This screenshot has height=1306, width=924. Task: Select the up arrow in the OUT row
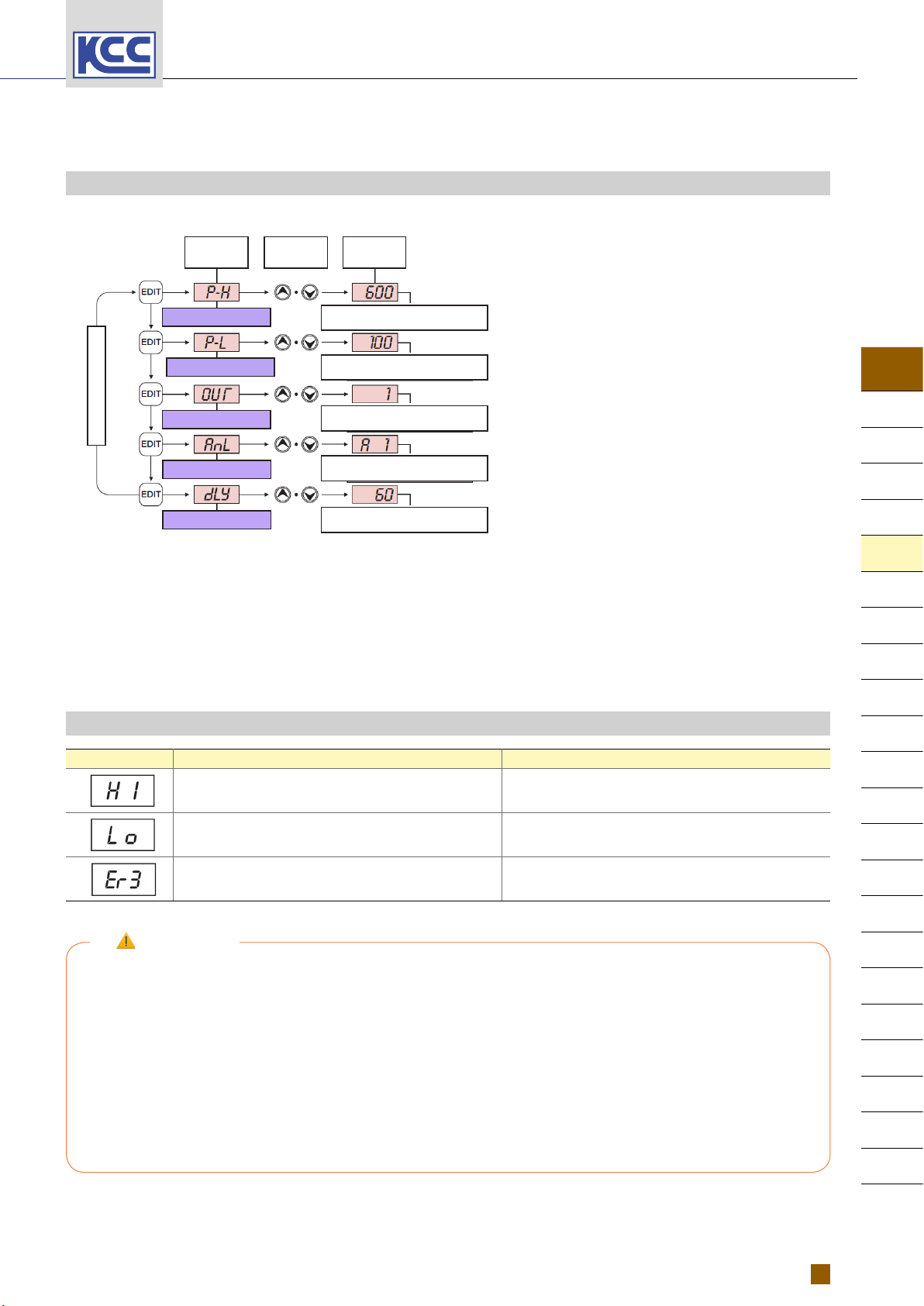(283, 395)
